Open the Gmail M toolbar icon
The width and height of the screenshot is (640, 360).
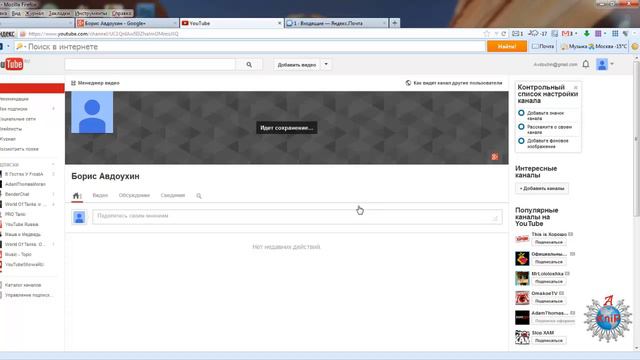[566, 34]
